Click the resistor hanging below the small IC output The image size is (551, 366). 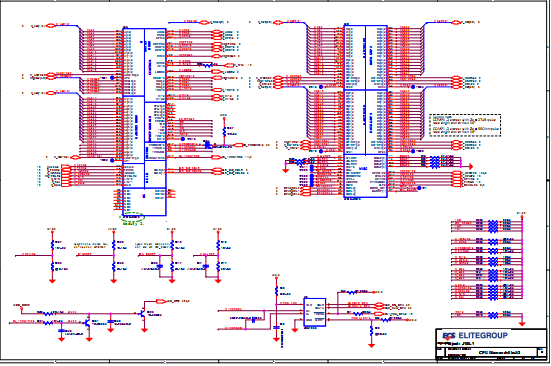click(x=371, y=331)
